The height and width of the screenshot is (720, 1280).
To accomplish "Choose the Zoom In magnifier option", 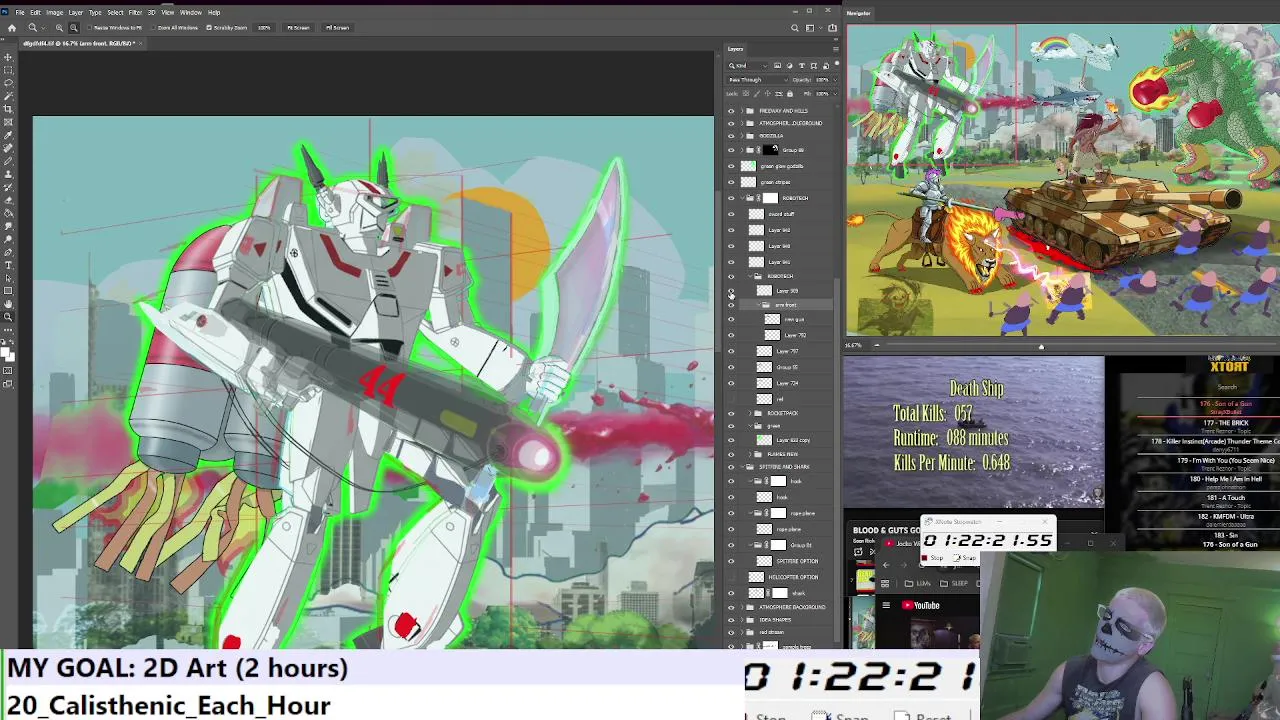I will tap(59, 27).
